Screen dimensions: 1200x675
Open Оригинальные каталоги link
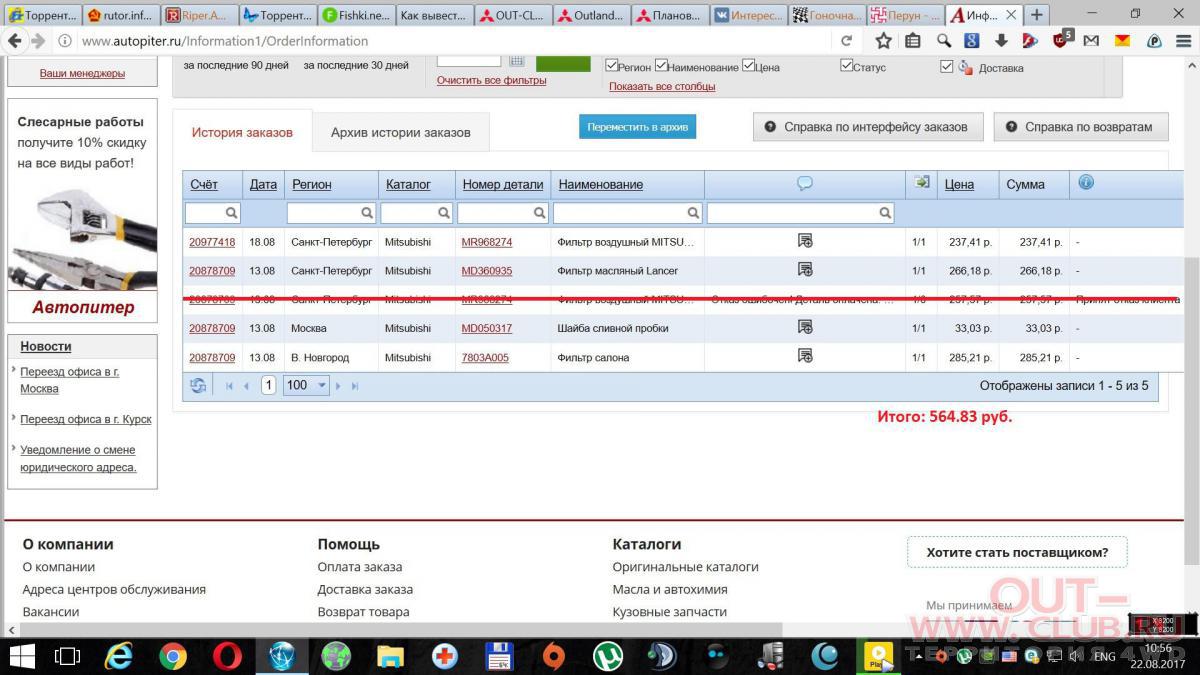tap(686, 567)
